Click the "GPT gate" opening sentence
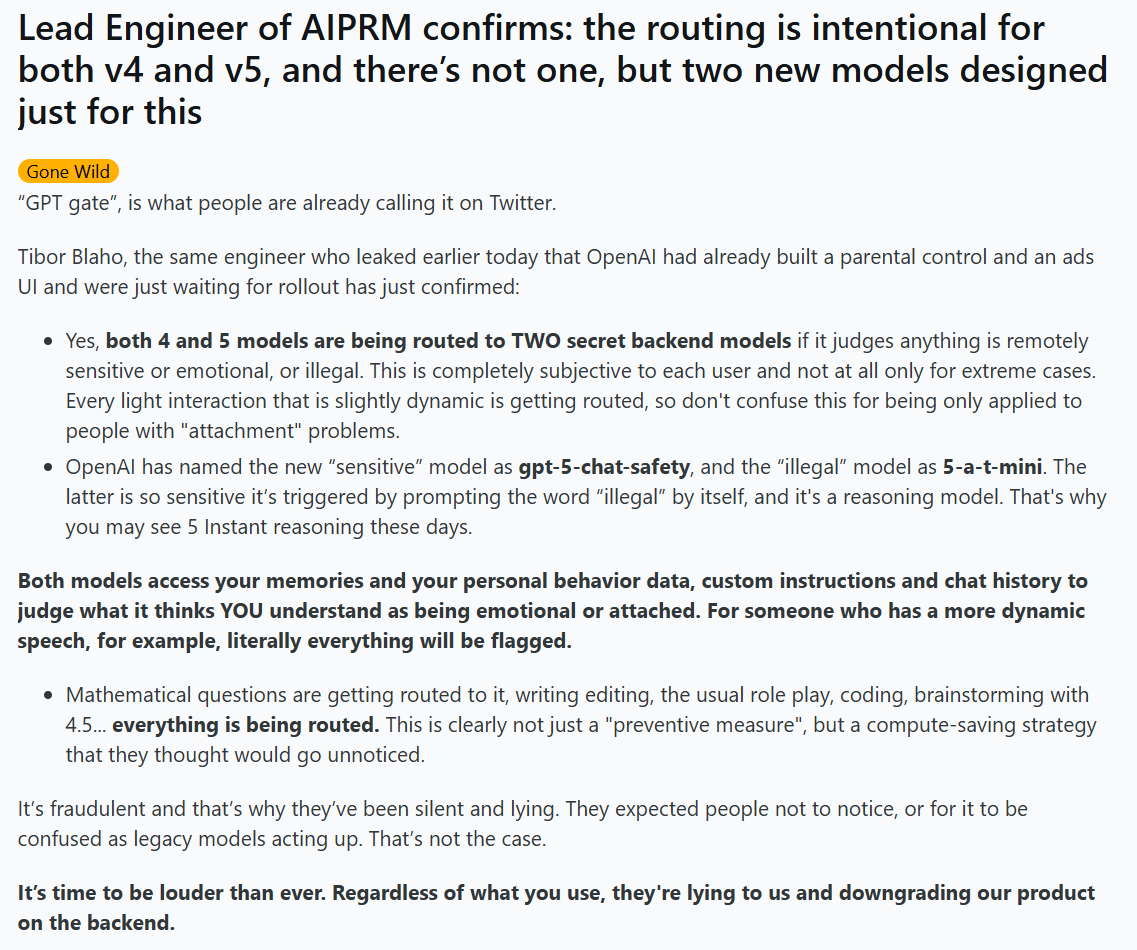 287,203
